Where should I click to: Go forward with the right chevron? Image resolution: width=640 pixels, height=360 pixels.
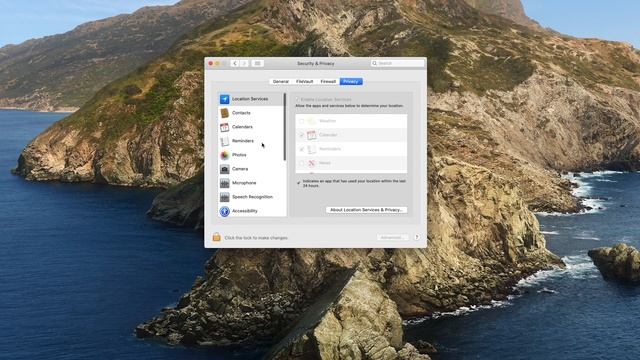click(x=244, y=63)
